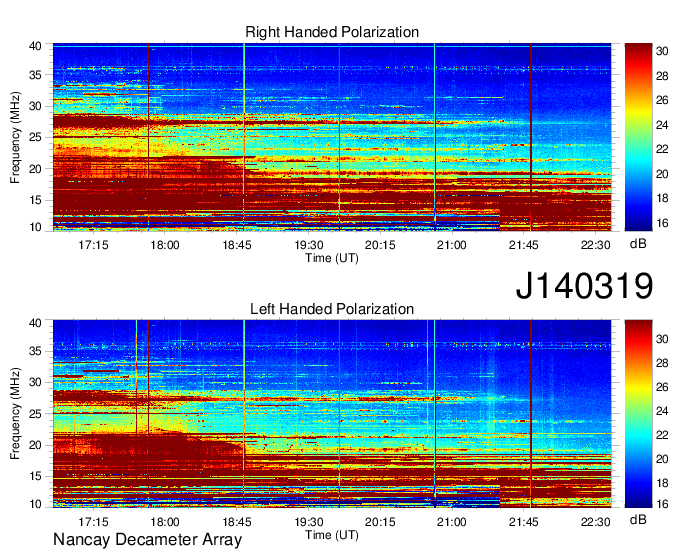
Task: Click the 21:45 time tick on the Left Handed plot
Action: 523,522
